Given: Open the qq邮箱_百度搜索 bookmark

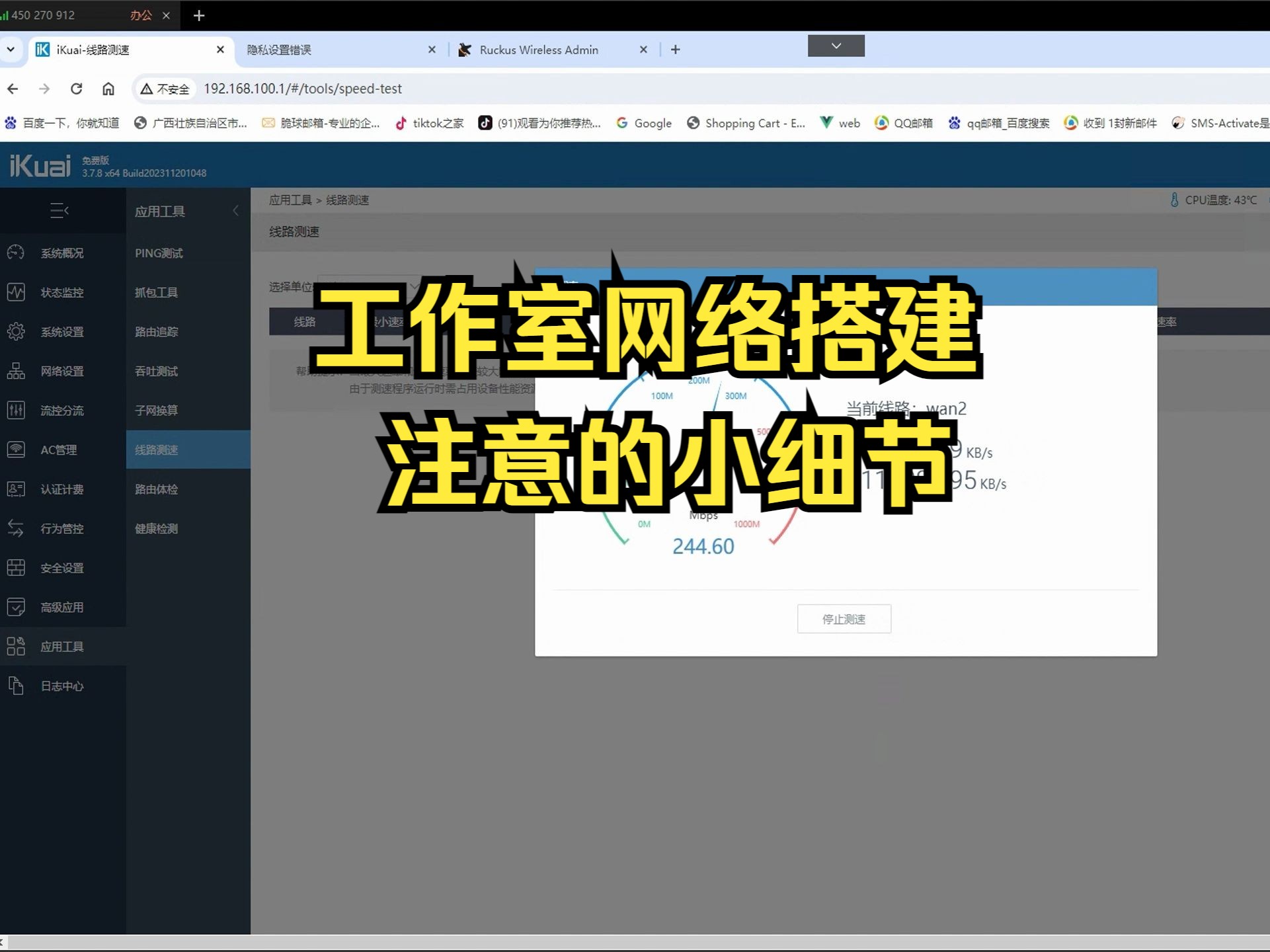Looking at the screenshot, I should point(998,123).
